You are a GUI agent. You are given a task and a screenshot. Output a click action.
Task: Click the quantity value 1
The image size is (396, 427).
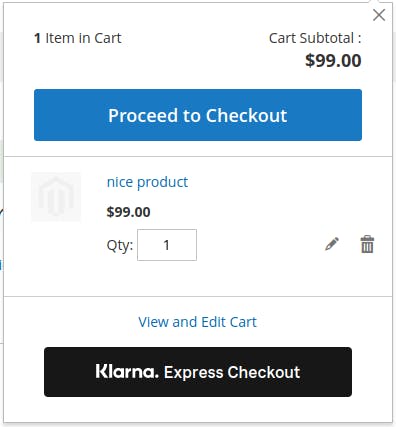coord(167,245)
